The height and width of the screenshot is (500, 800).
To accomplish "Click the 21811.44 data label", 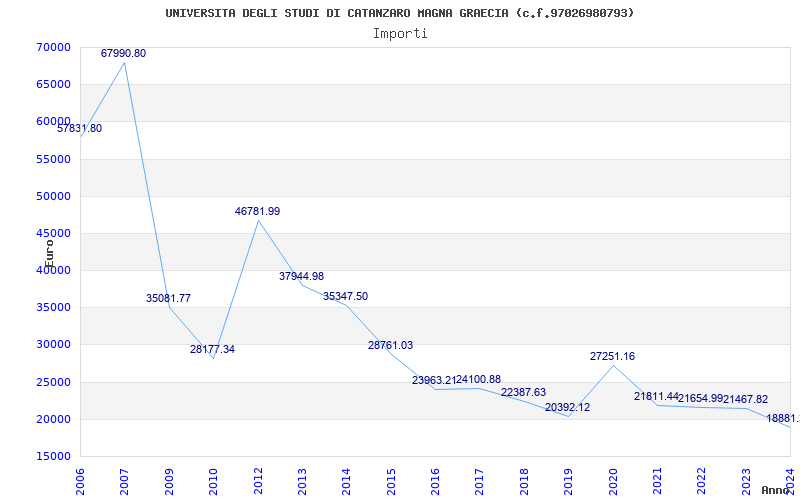I will coord(656,396).
